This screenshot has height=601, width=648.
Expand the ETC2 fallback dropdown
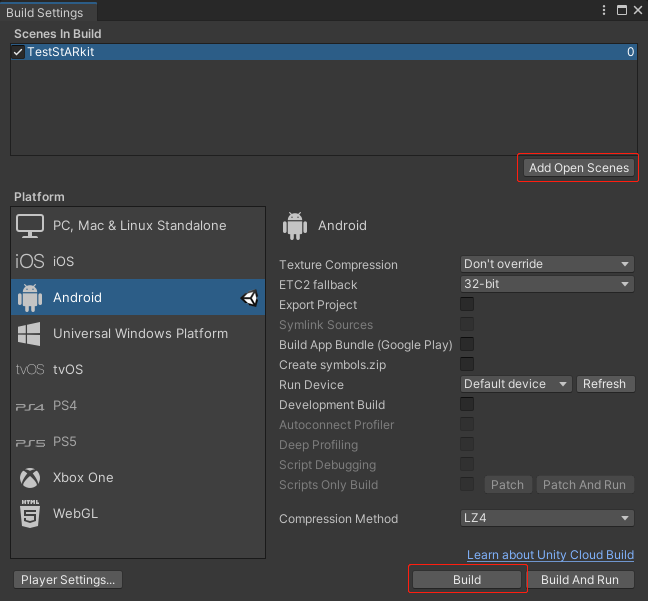[x=547, y=284]
